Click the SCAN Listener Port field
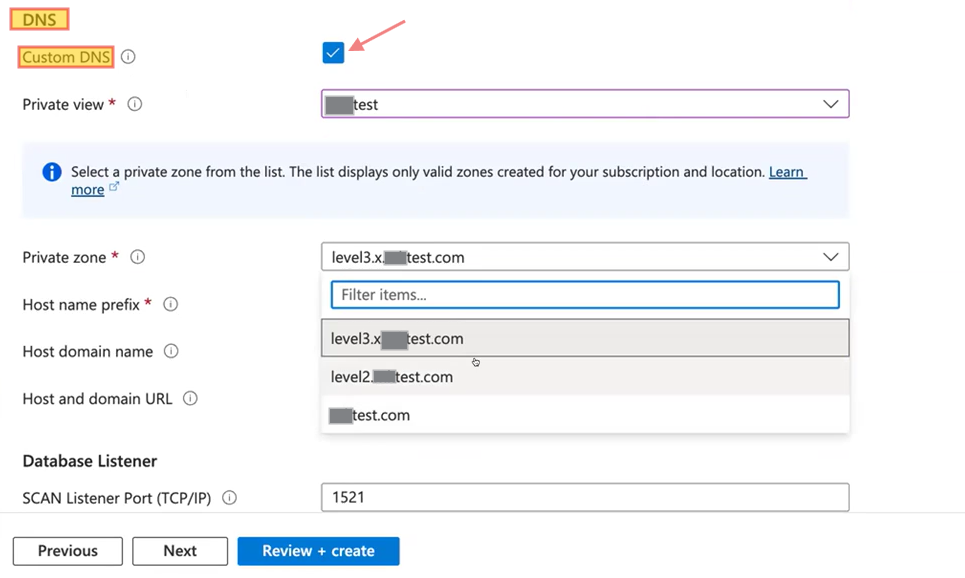This screenshot has width=965, height=578. pos(585,497)
